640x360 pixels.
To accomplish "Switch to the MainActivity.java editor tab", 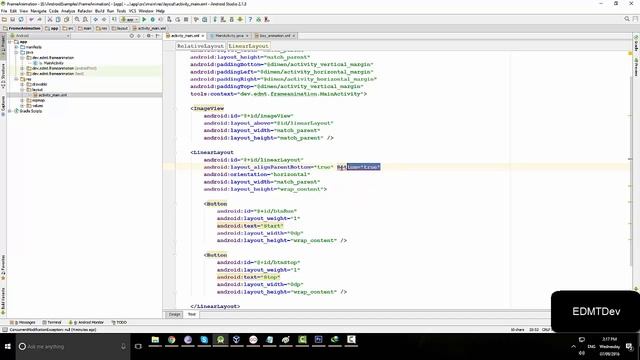I will pos(229,36).
